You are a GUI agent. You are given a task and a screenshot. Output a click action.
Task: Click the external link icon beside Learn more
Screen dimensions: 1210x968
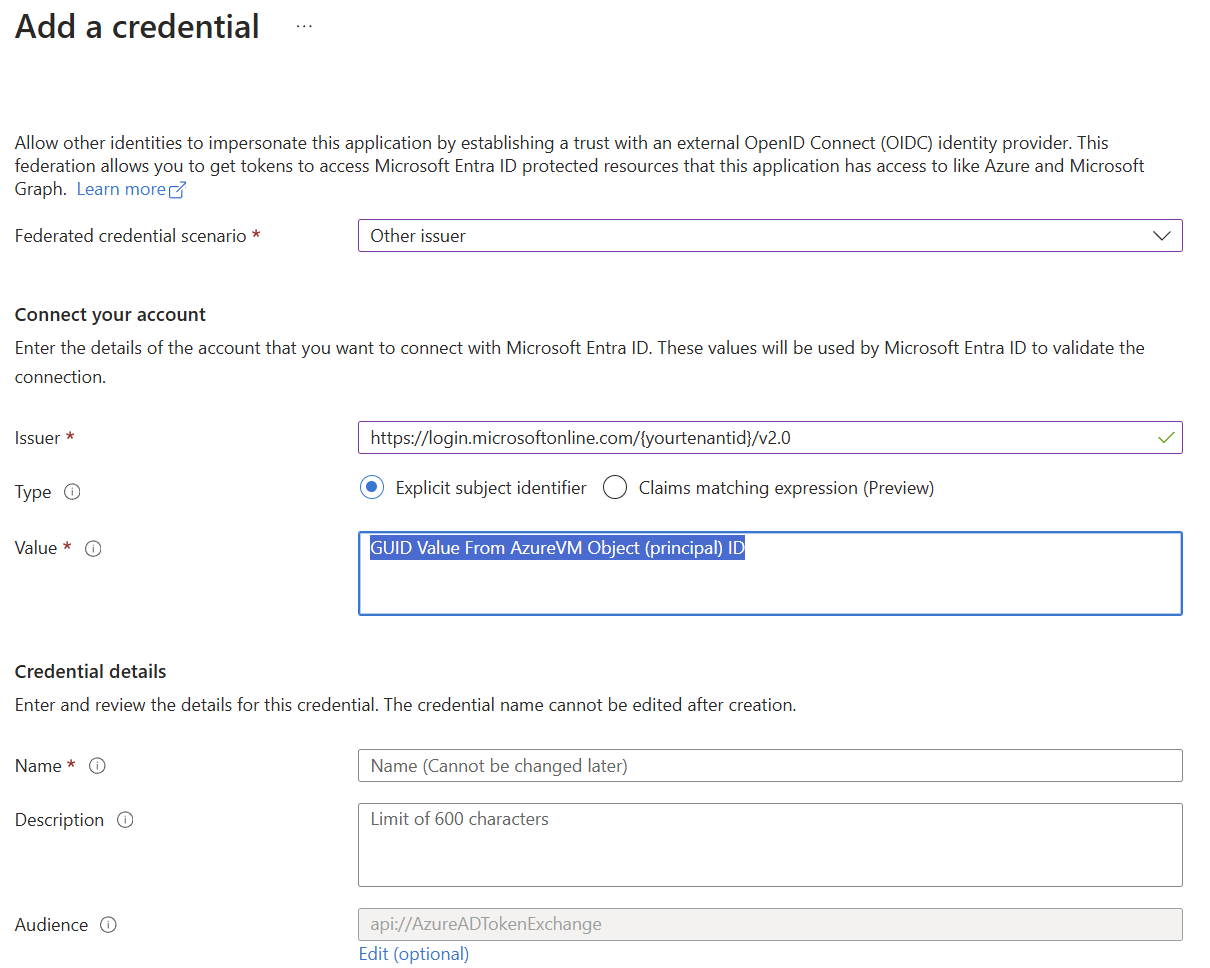178,190
